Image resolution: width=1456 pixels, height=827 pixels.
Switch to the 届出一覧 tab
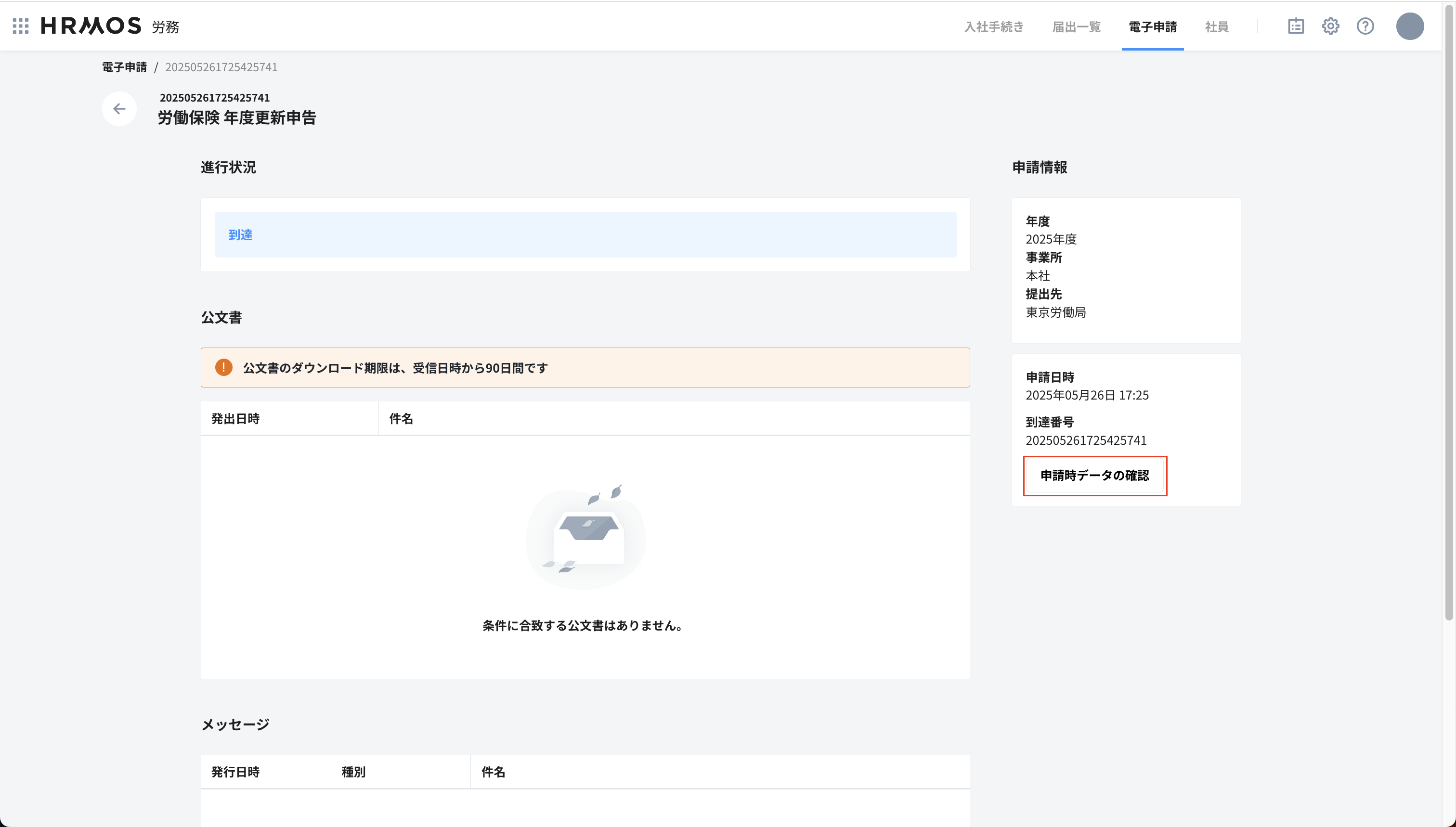1076,26
